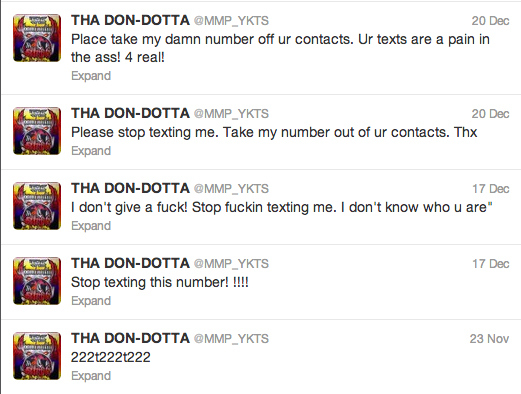Select the 'Stop texting this number! !!!!' tweet text
The width and height of the screenshot is (521, 394).
click(160, 282)
